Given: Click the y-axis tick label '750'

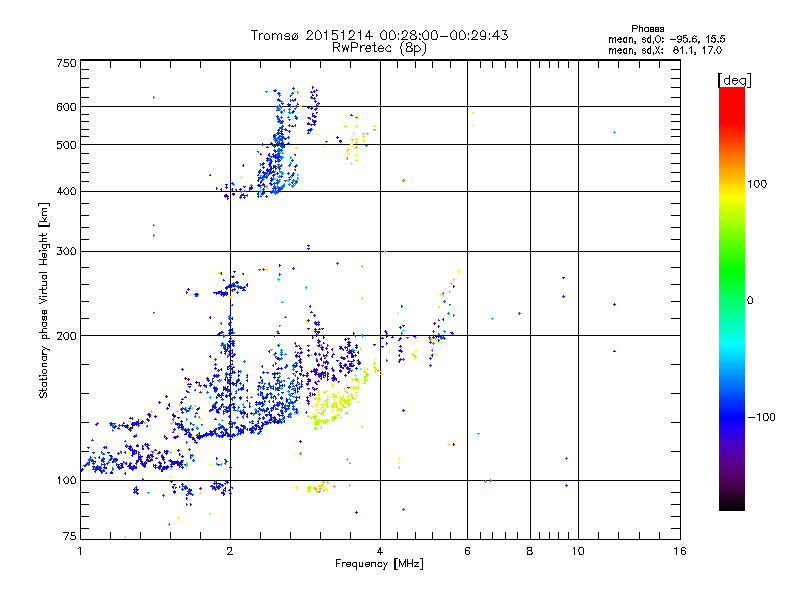Looking at the screenshot, I should pos(66,63).
